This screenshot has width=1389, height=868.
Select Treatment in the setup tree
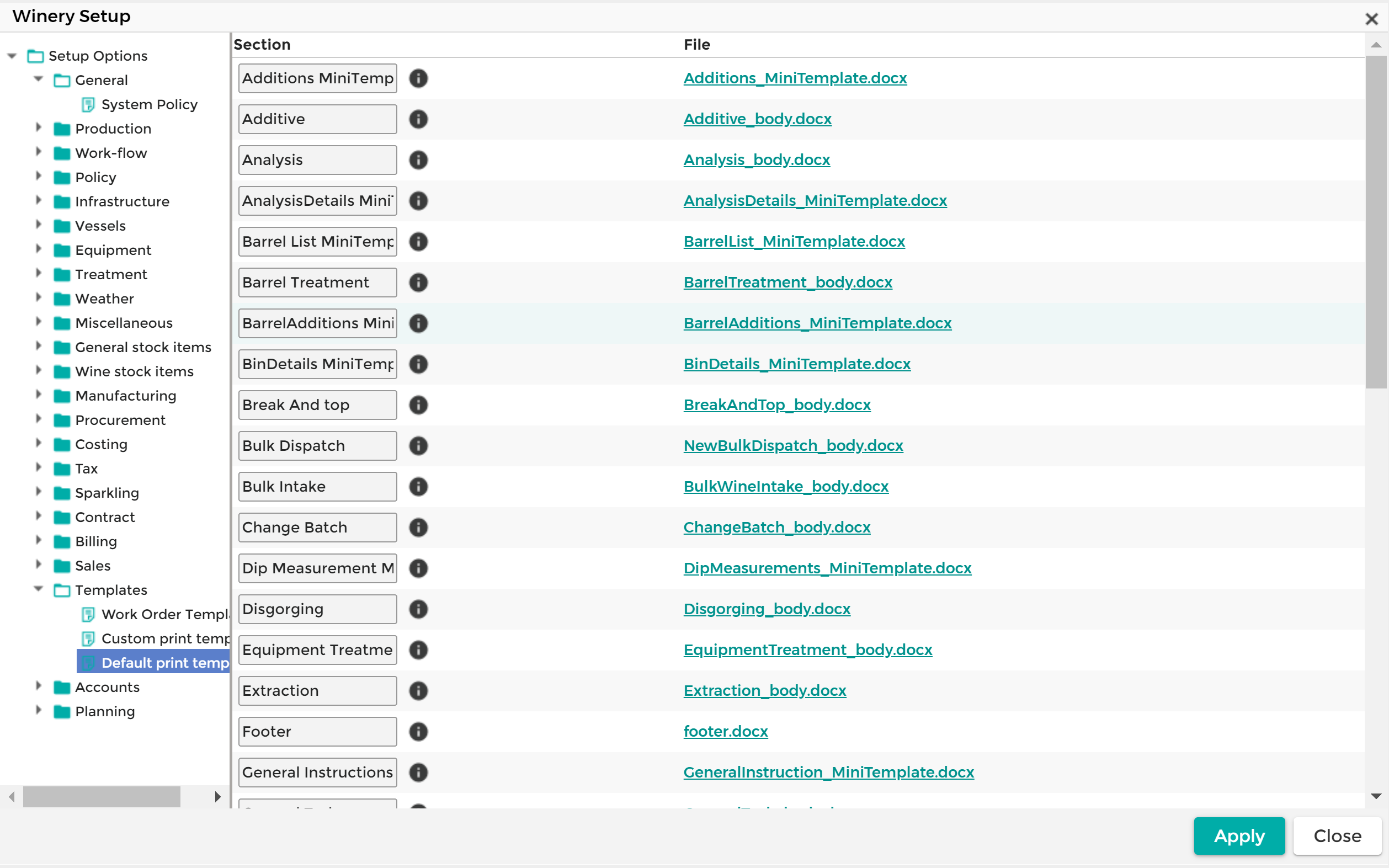coord(111,274)
